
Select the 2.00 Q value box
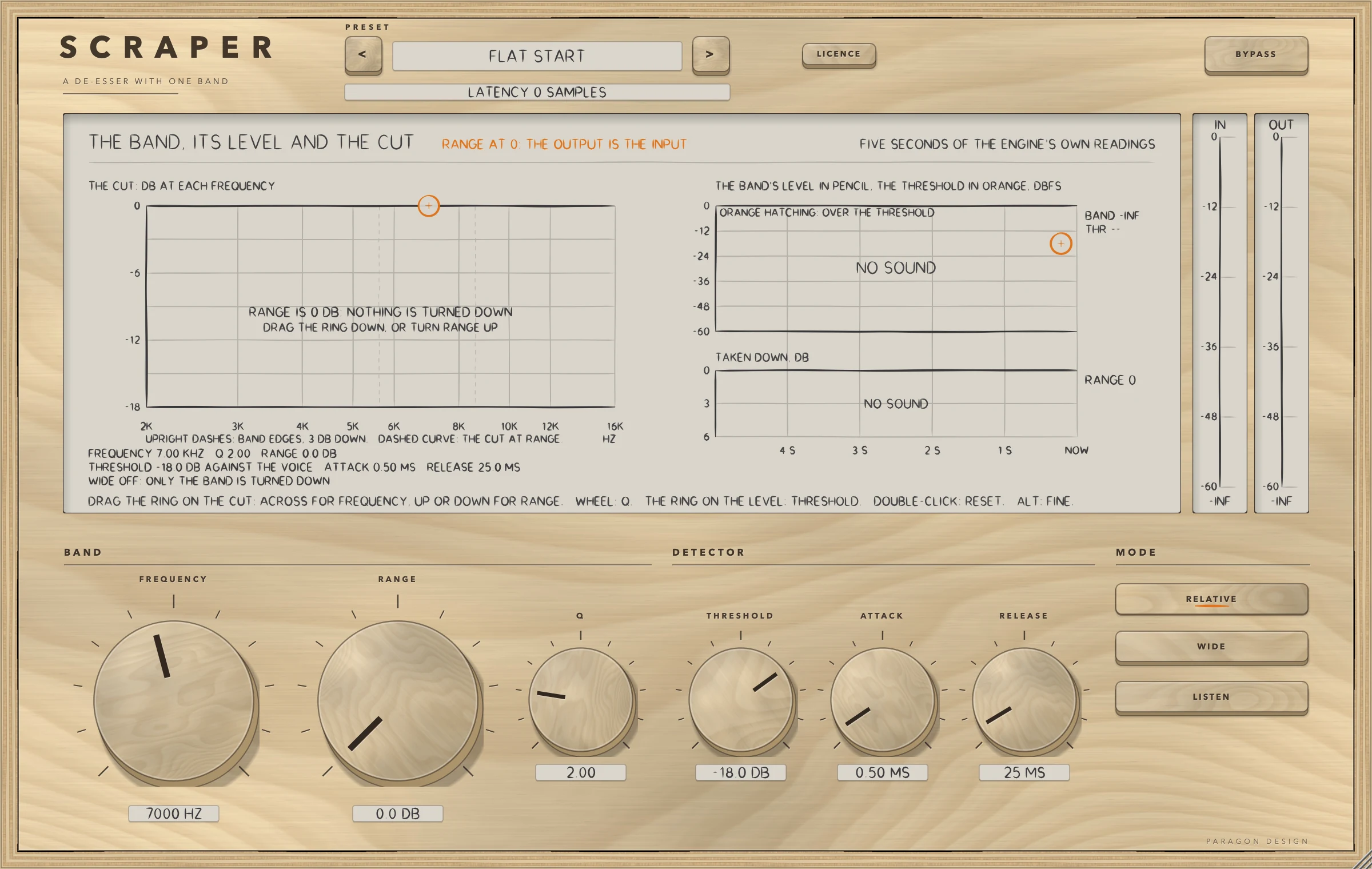click(581, 772)
